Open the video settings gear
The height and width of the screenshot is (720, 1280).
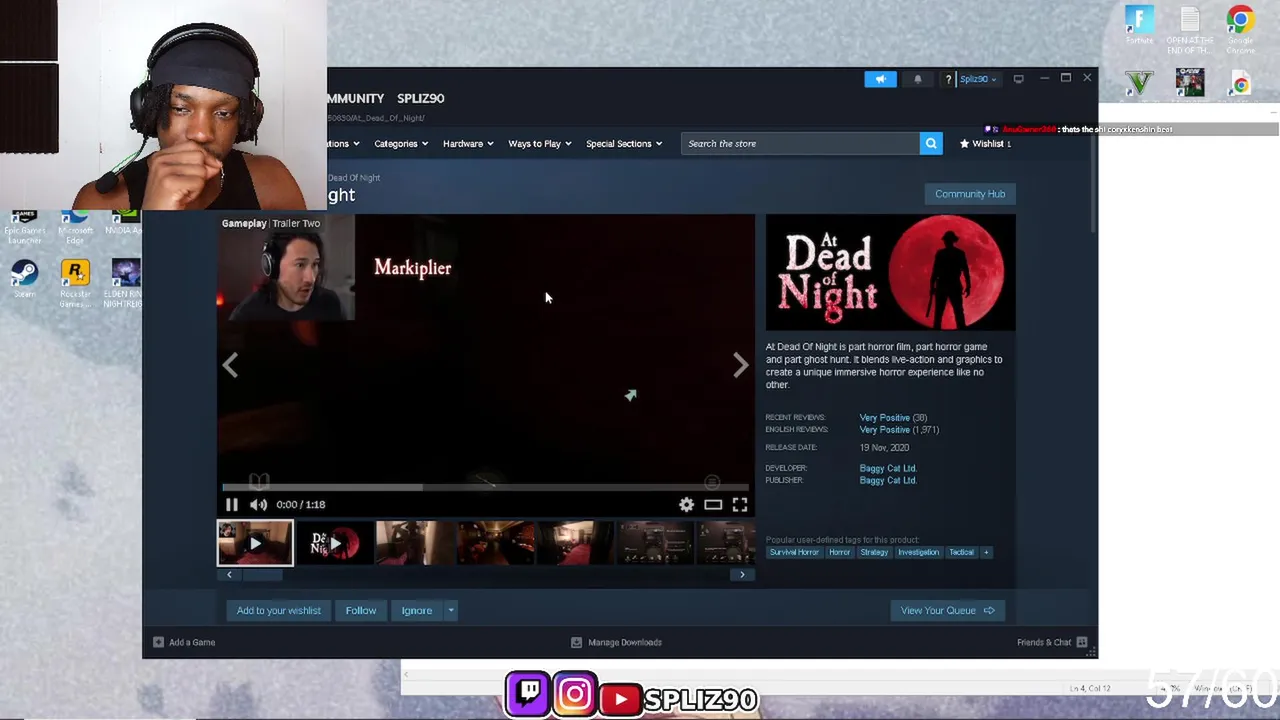coord(686,505)
